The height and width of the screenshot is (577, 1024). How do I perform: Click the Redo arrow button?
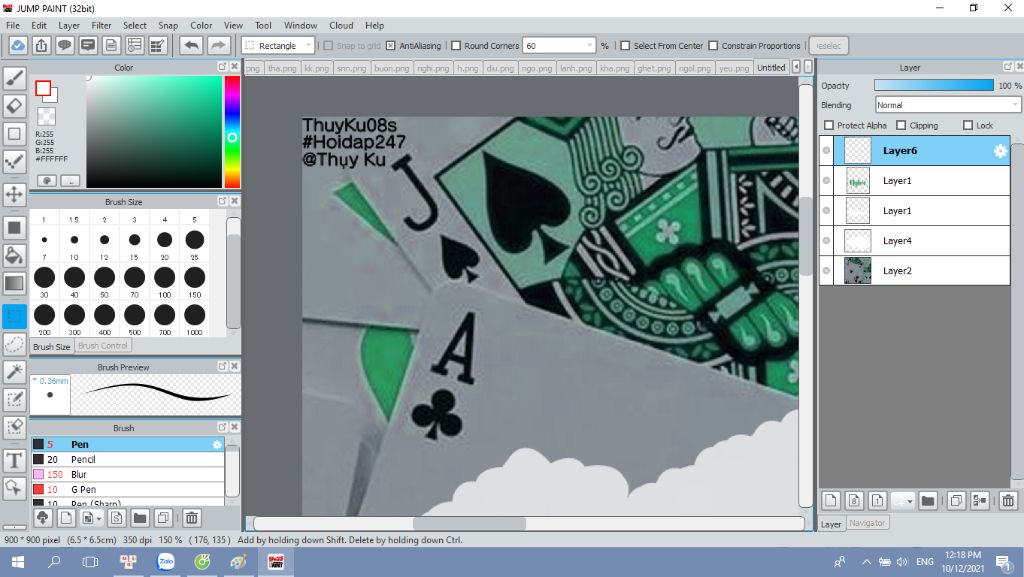(218, 46)
